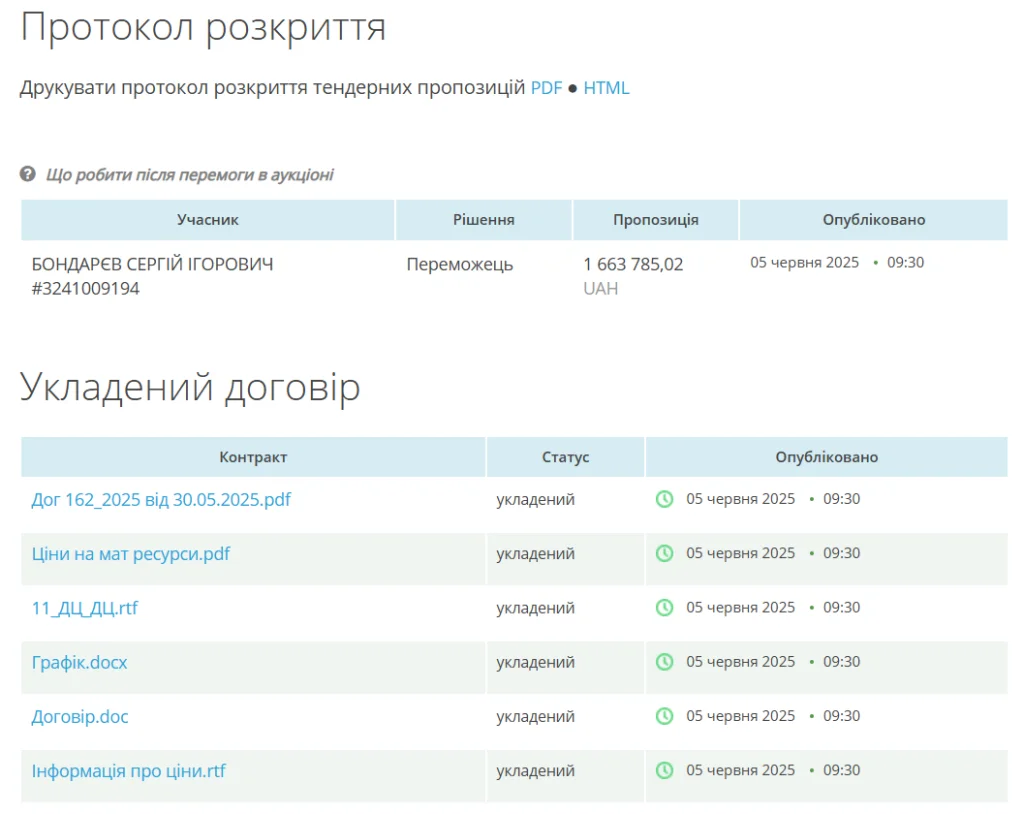Screen dimensions: 1024x814
Task: Open 'Що робити після перемоги в аукціоні' help
Action: coord(189,175)
